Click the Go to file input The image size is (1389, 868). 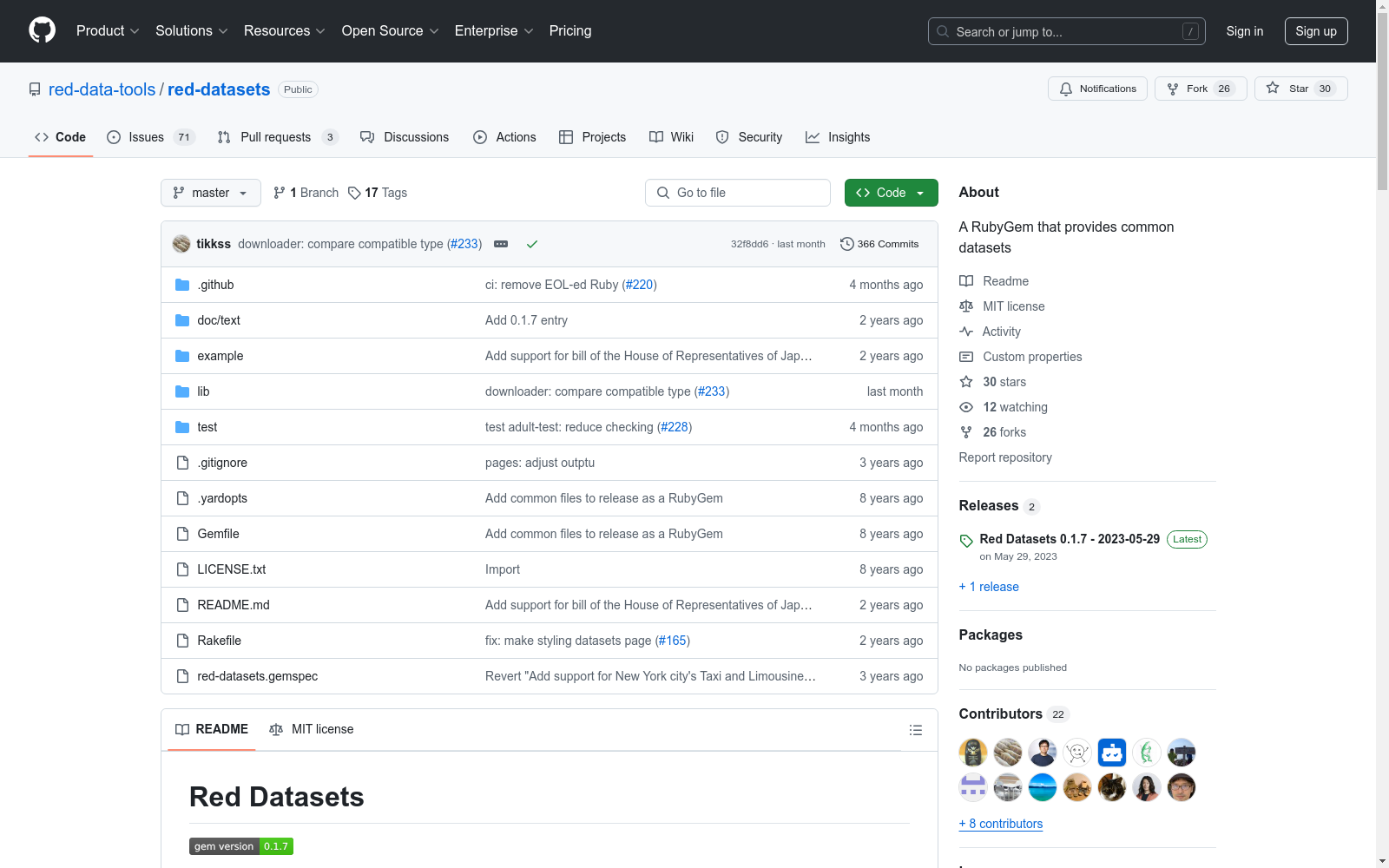click(x=738, y=193)
